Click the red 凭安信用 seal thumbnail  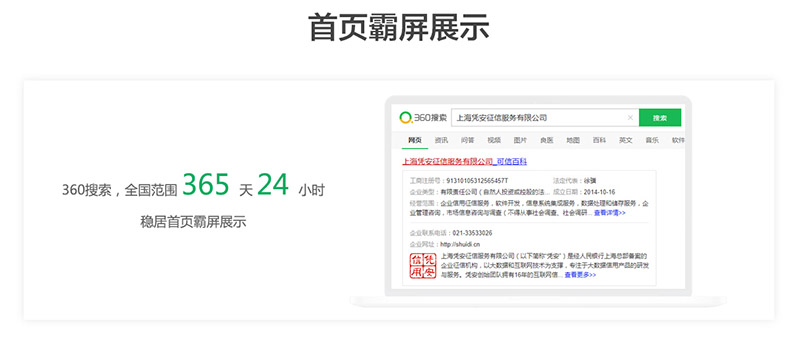(x=423, y=265)
